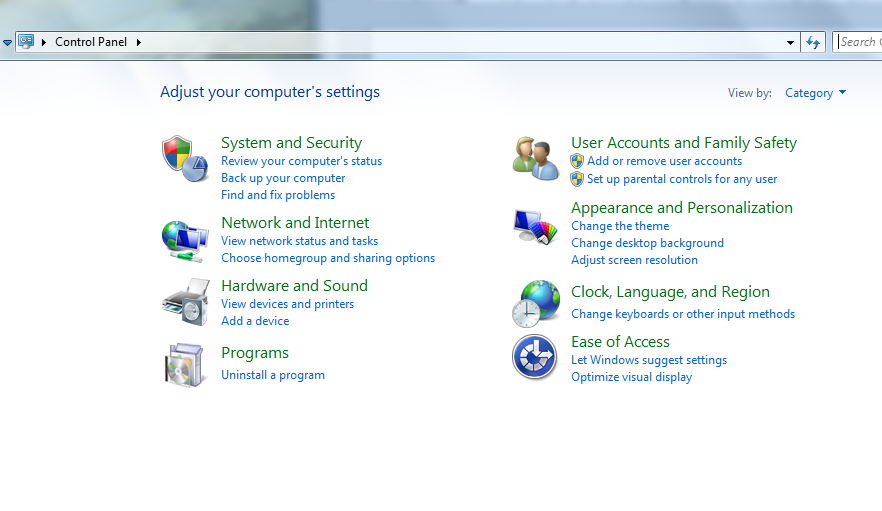
Task: Open Ease of Access heading
Action: click(620, 342)
